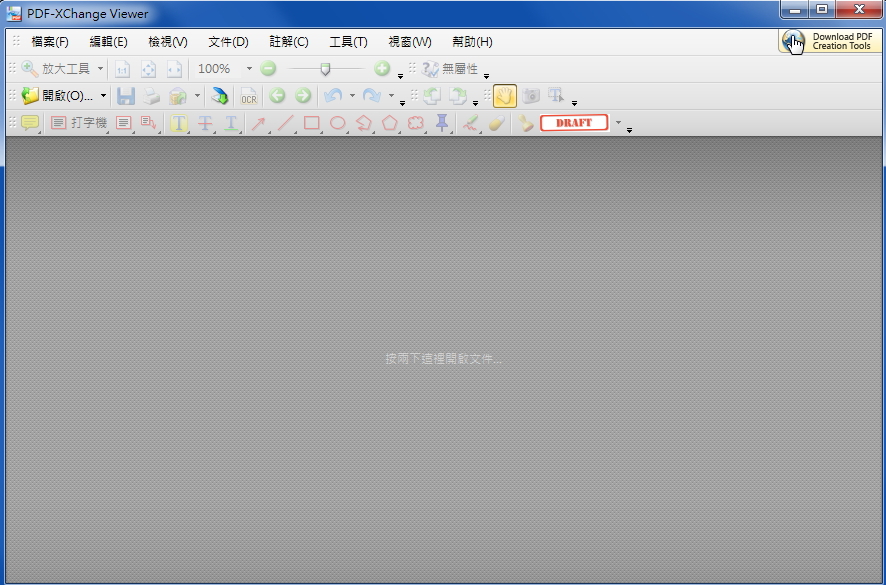Screen dimensions: 886x585
Task: Open the zoom tool dropdown arrow
Action: (101, 69)
